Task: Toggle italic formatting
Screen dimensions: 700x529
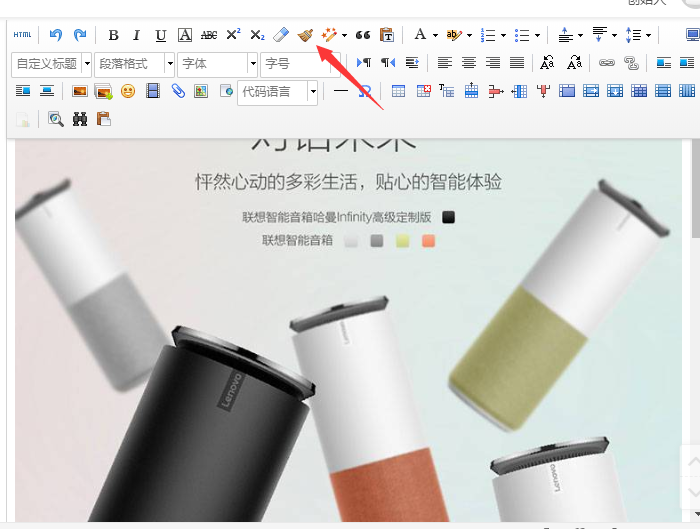Action: point(137,35)
